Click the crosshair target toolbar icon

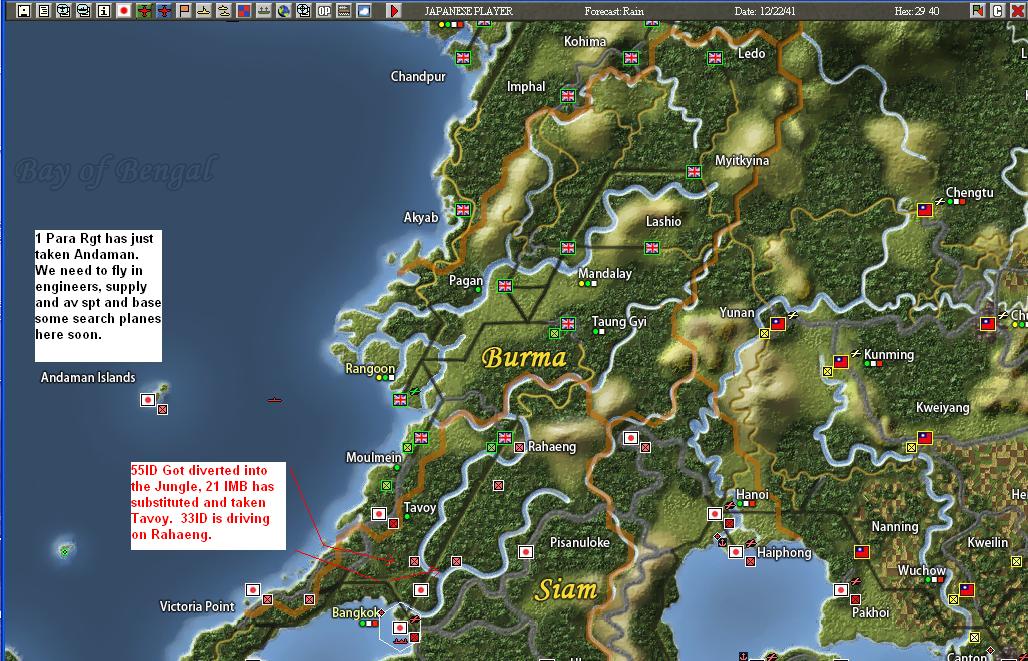pyautogui.click(x=304, y=10)
